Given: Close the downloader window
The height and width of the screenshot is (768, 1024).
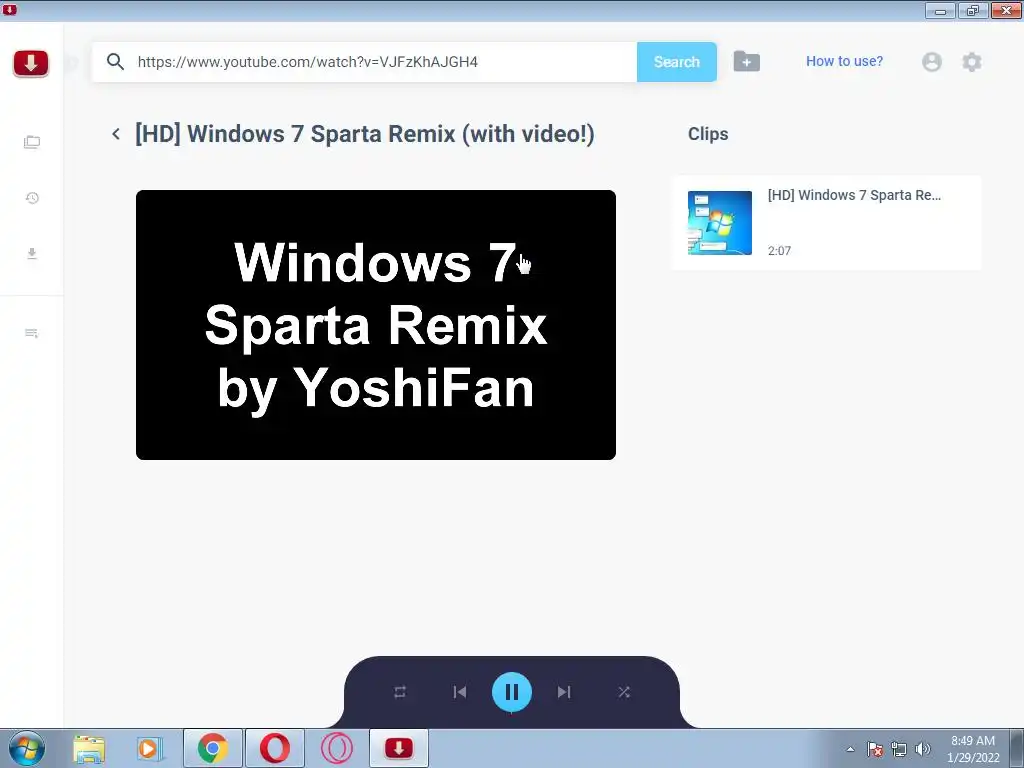Looking at the screenshot, I should (1006, 10).
